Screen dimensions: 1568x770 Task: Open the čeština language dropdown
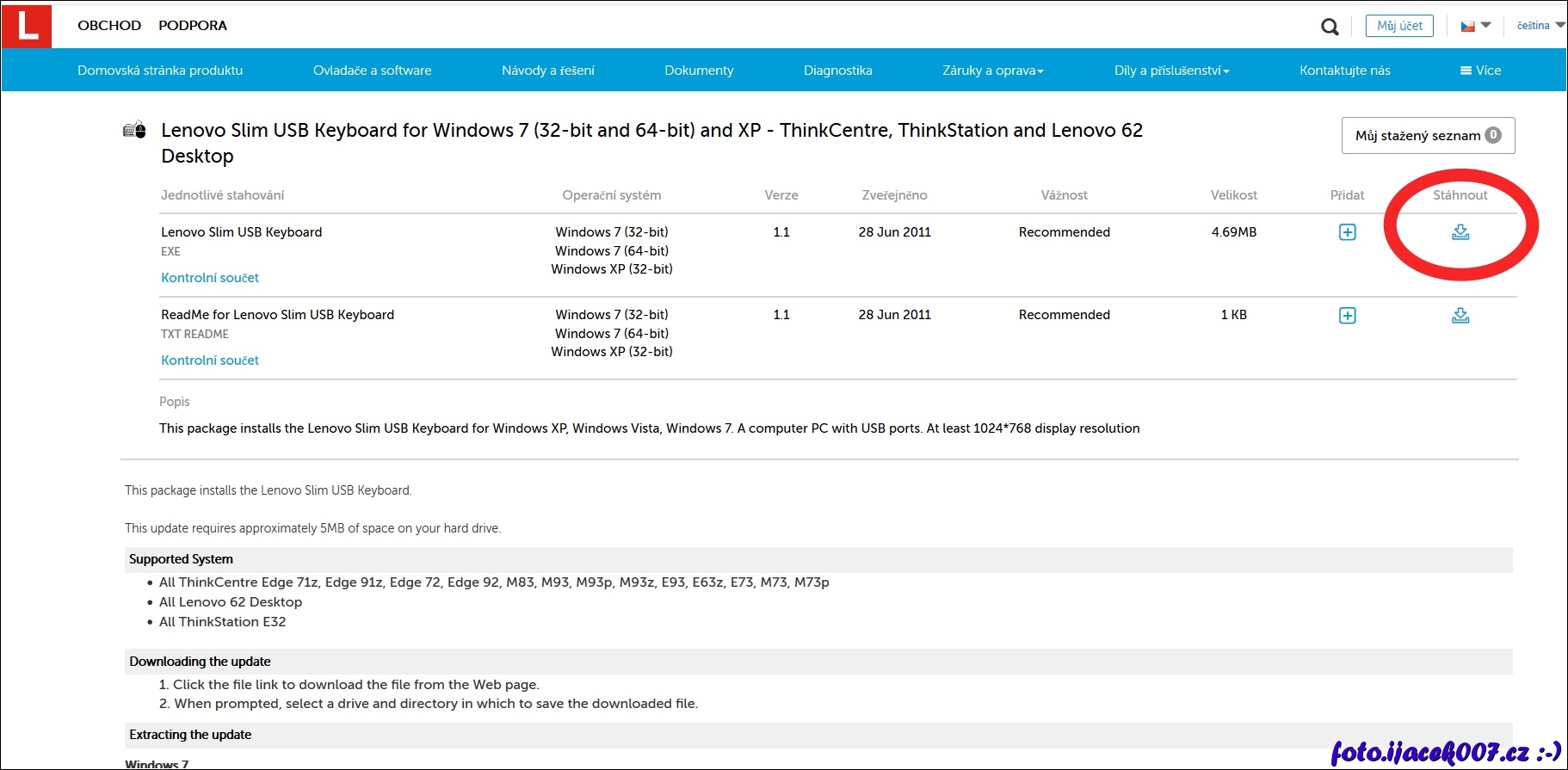click(1540, 26)
